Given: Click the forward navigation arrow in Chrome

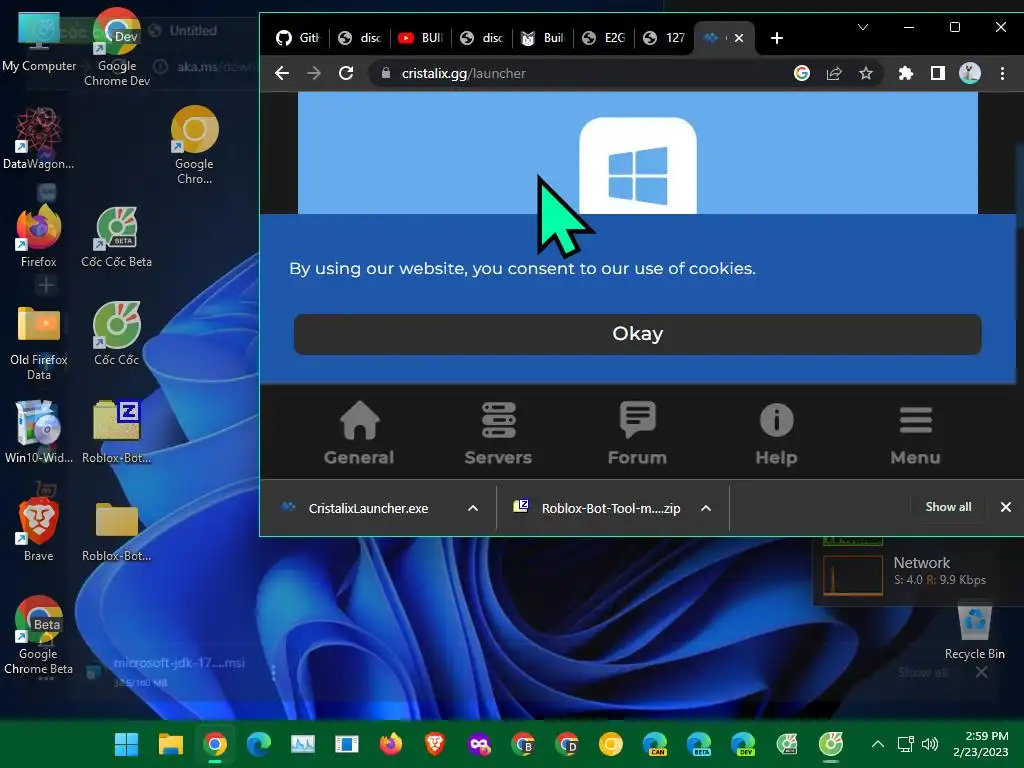Looking at the screenshot, I should [314, 73].
